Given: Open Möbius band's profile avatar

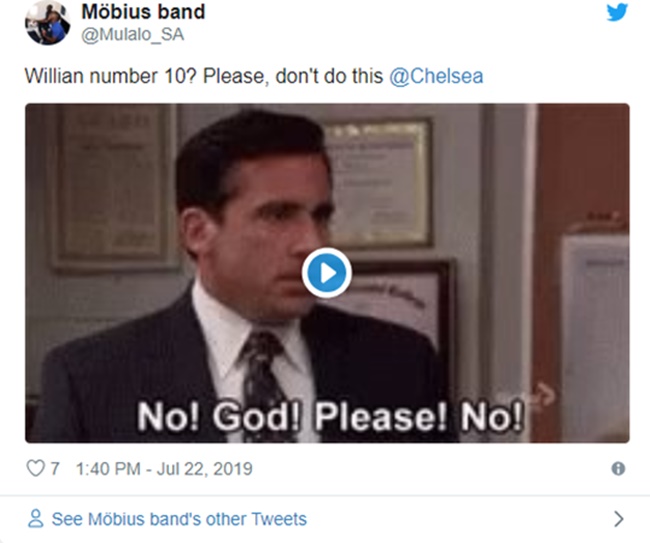Looking at the screenshot, I should point(47,22).
